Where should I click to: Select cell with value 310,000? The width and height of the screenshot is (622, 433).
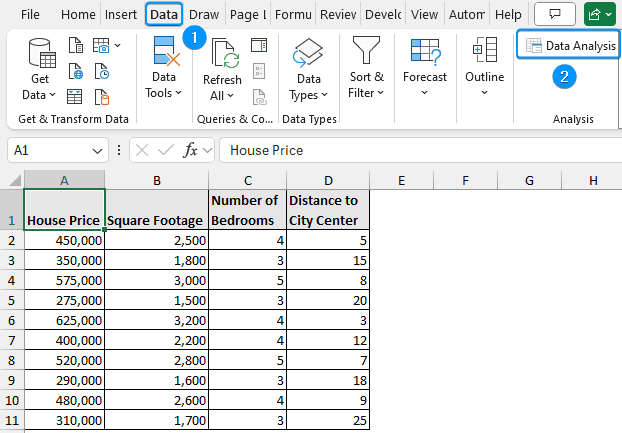point(64,420)
